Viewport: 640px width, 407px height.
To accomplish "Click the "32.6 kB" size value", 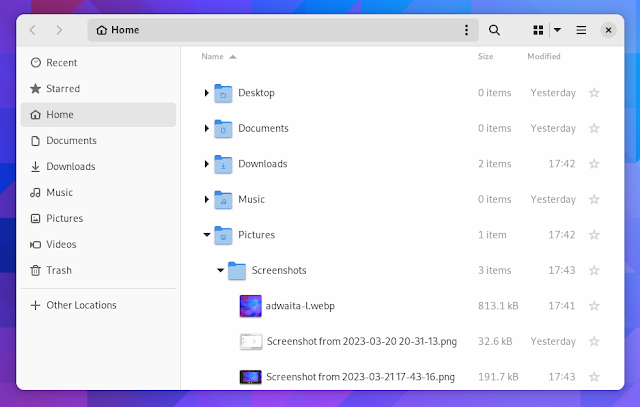I will pos(495,341).
